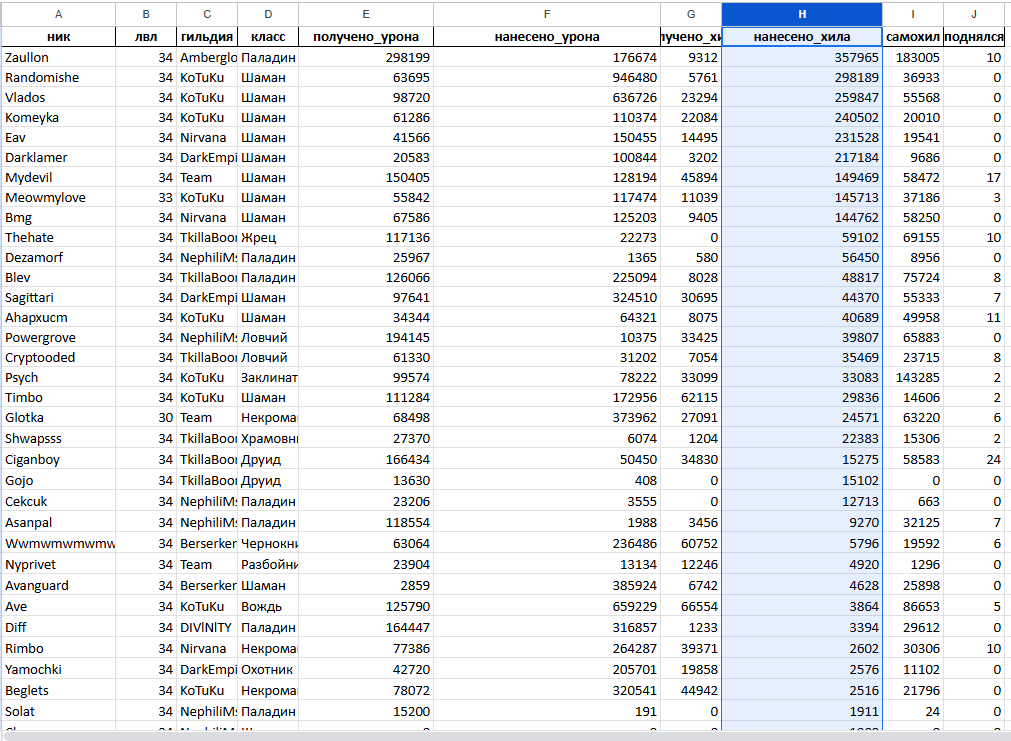The width and height of the screenshot is (1011, 741).
Task: Click the 'самохил' header cell
Action: click(912, 37)
